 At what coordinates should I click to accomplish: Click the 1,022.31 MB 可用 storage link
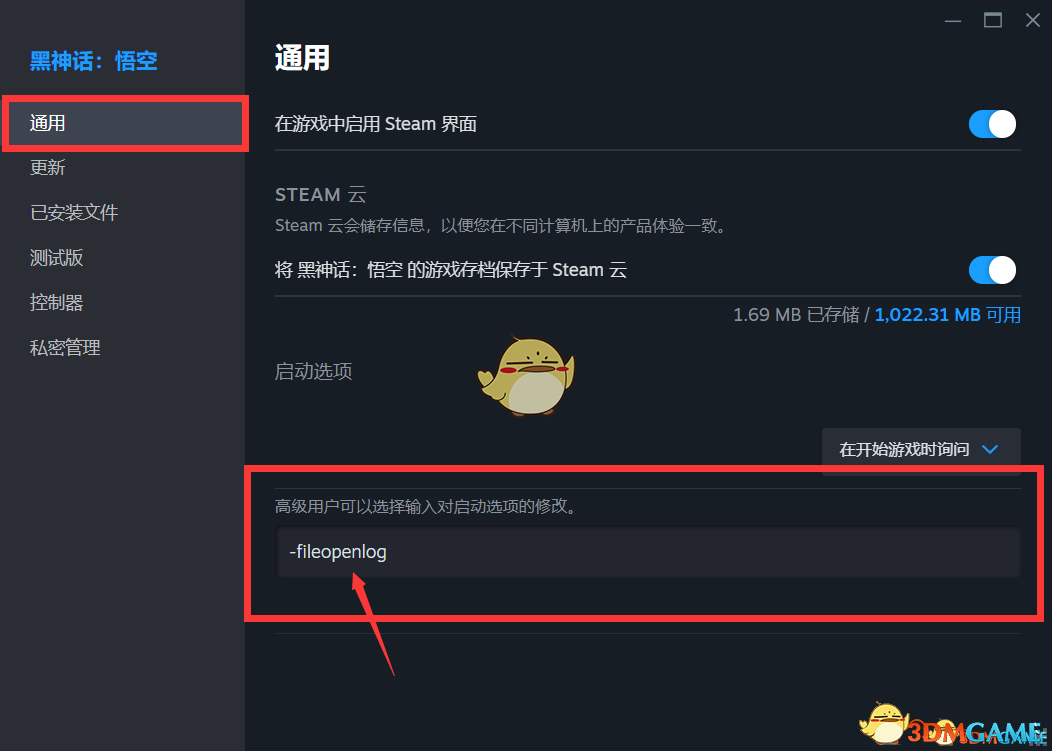[947, 315]
